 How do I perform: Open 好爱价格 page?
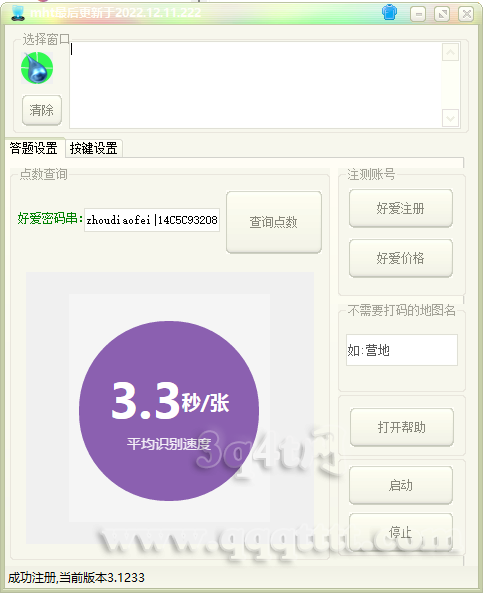coord(401,258)
